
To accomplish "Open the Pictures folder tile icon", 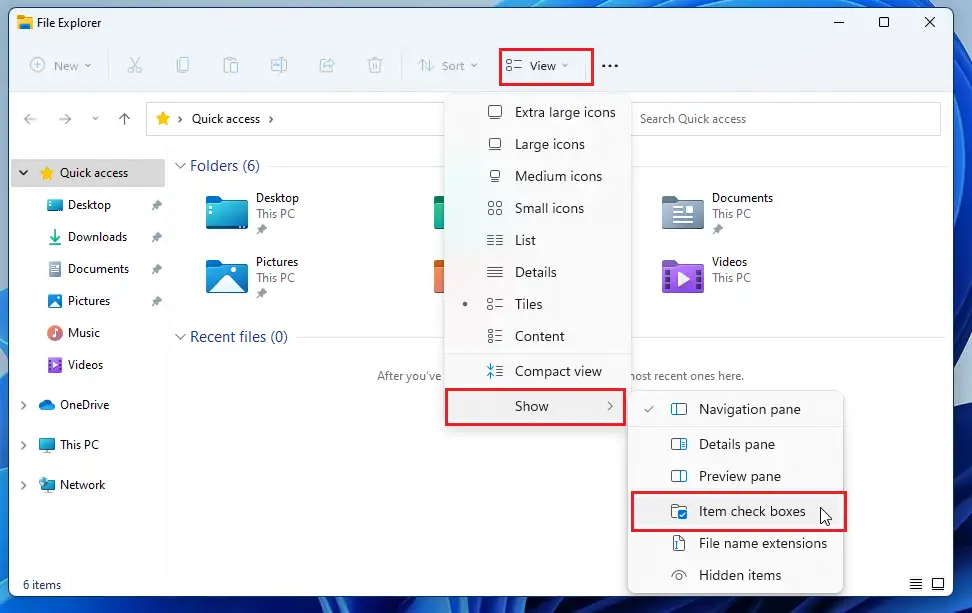I will (227, 276).
